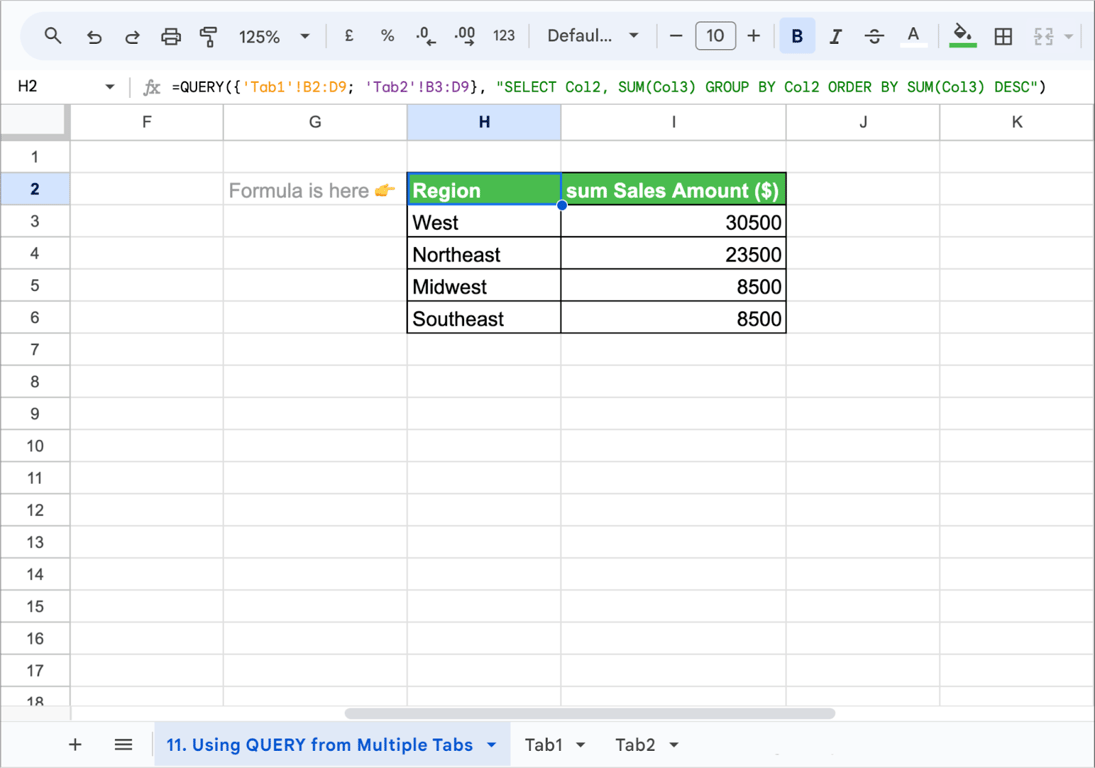
Task: Open the text color picker
Action: (913, 36)
